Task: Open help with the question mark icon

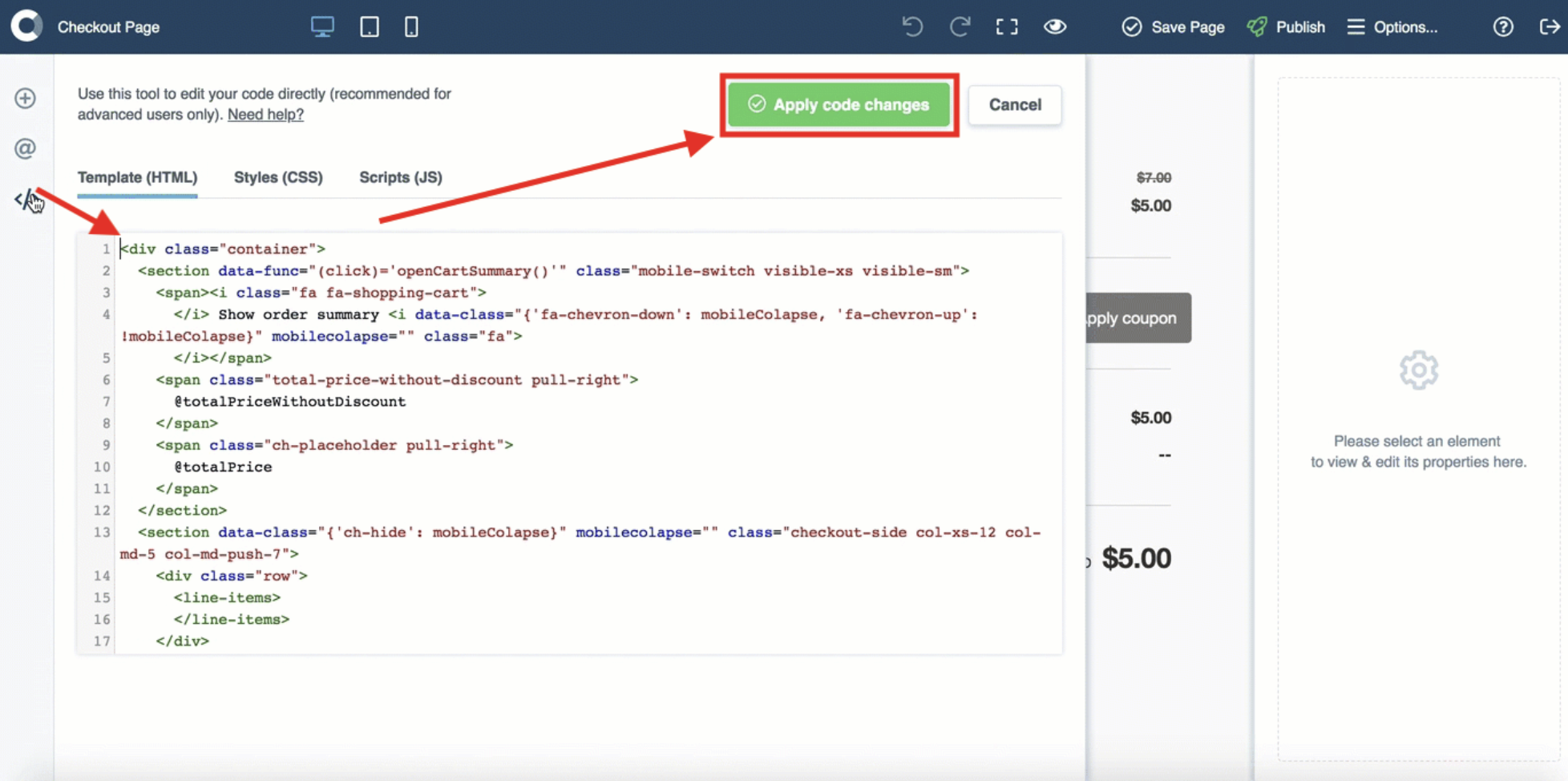Action: (x=1503, y=26)
